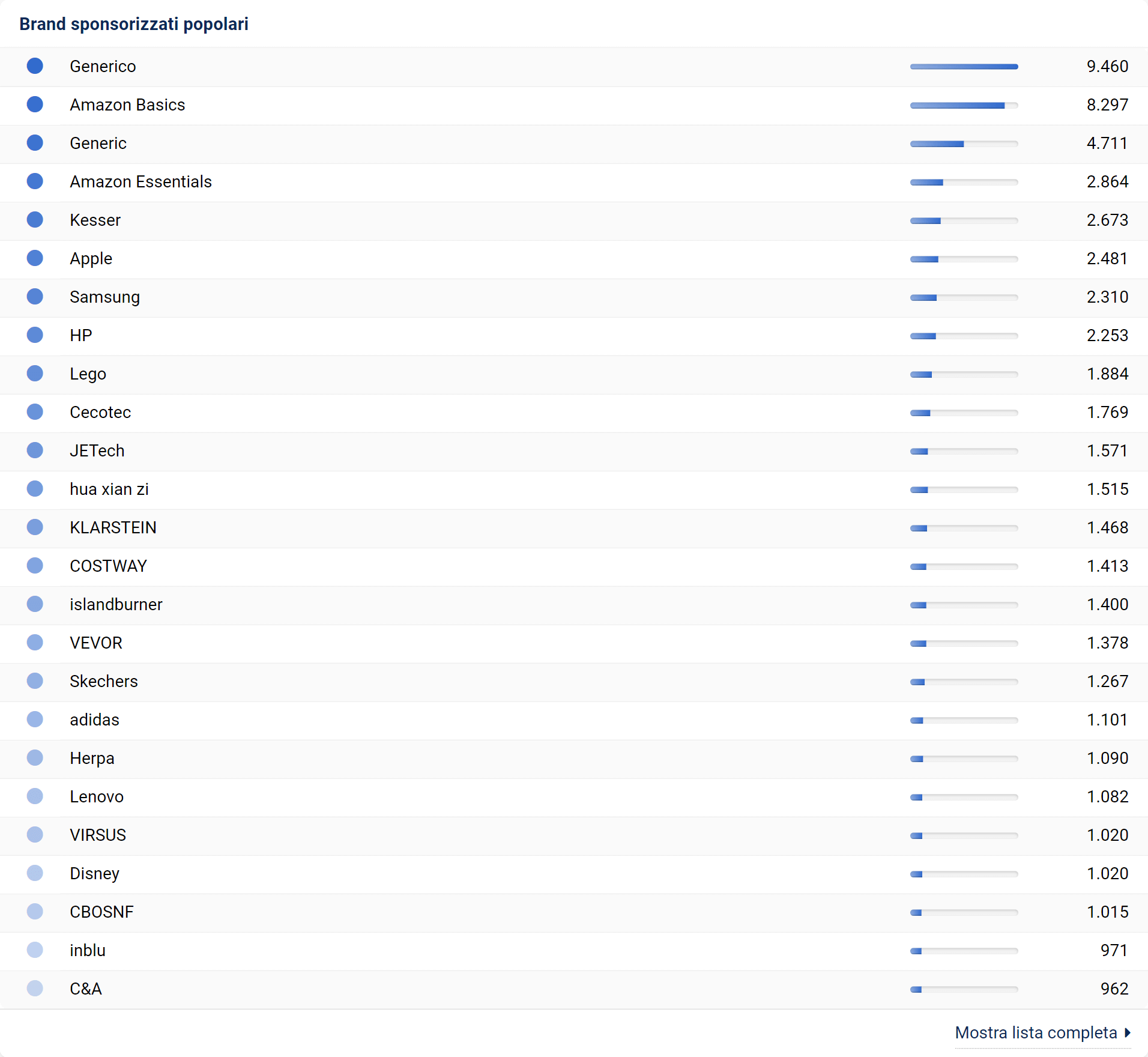Click the value 2.310

1107,297
